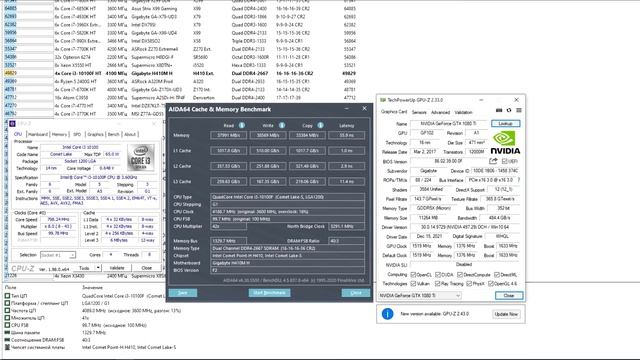Toggle the DirectCompute checkbox
The image size is (640, 360).
(460, 275)
